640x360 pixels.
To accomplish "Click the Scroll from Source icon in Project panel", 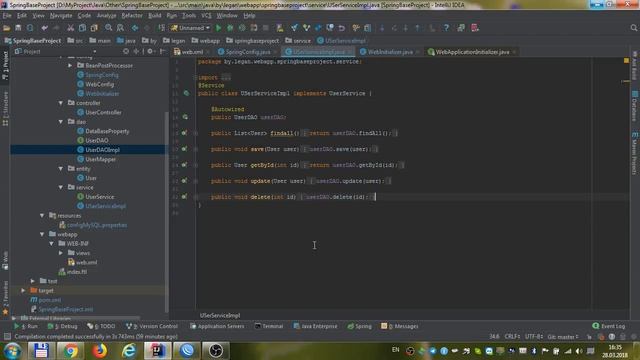I will 126,51.
